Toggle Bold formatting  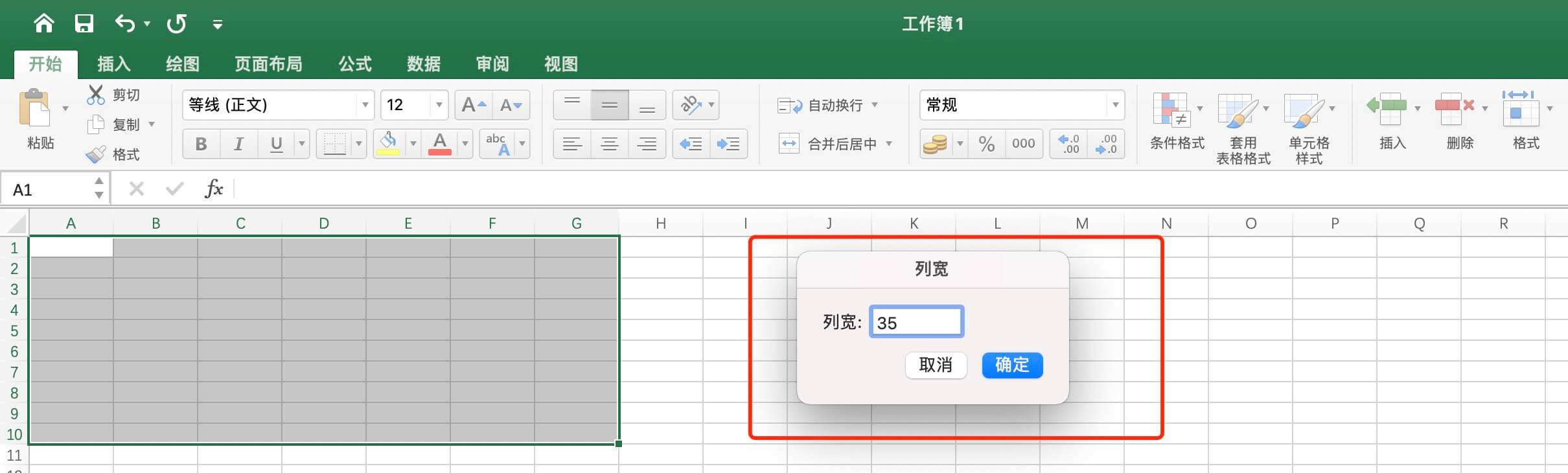pyautogui.click(x=201, y=144)
